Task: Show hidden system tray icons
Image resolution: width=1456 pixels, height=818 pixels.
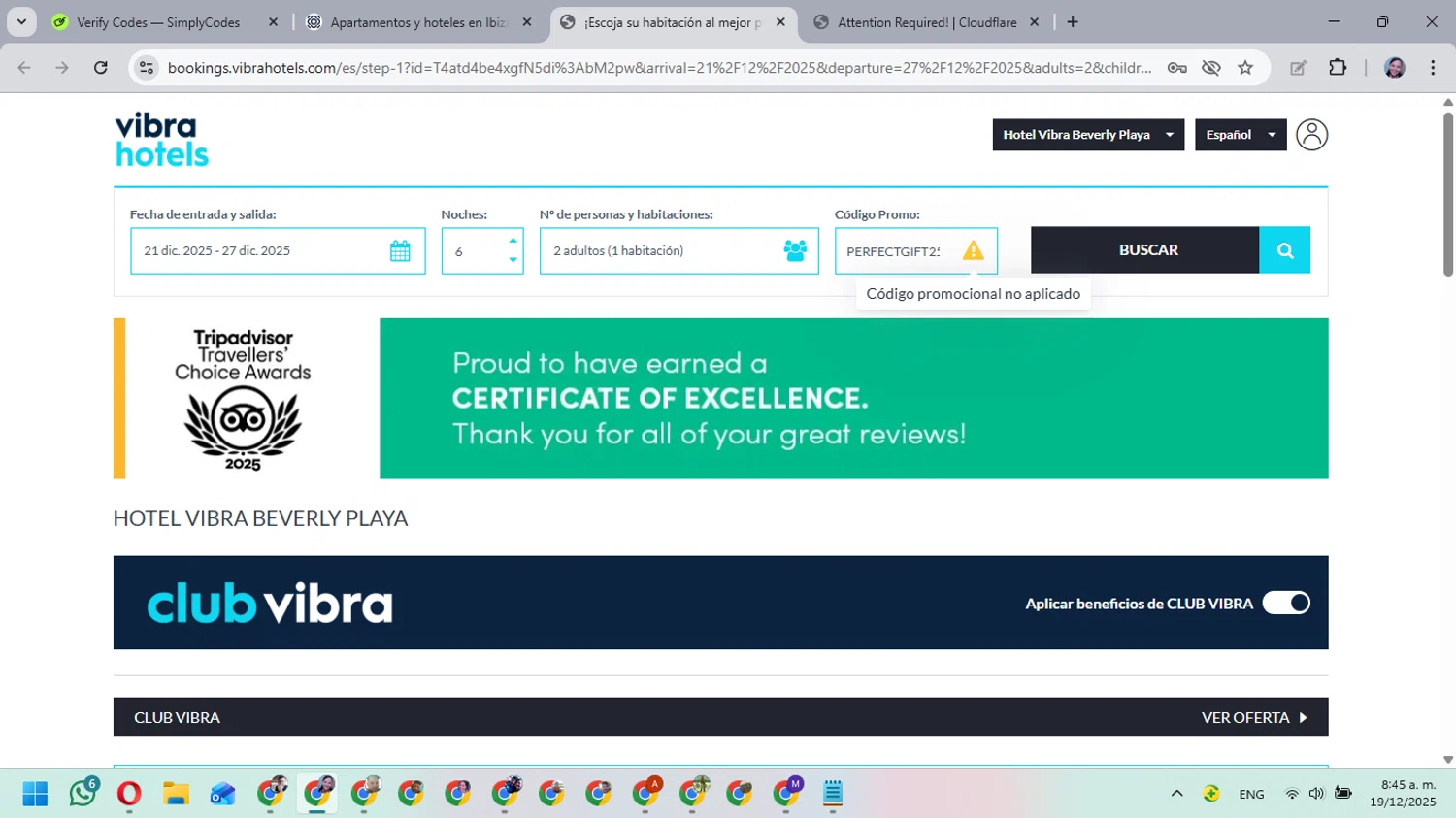Action: [x=1176, y=794]
